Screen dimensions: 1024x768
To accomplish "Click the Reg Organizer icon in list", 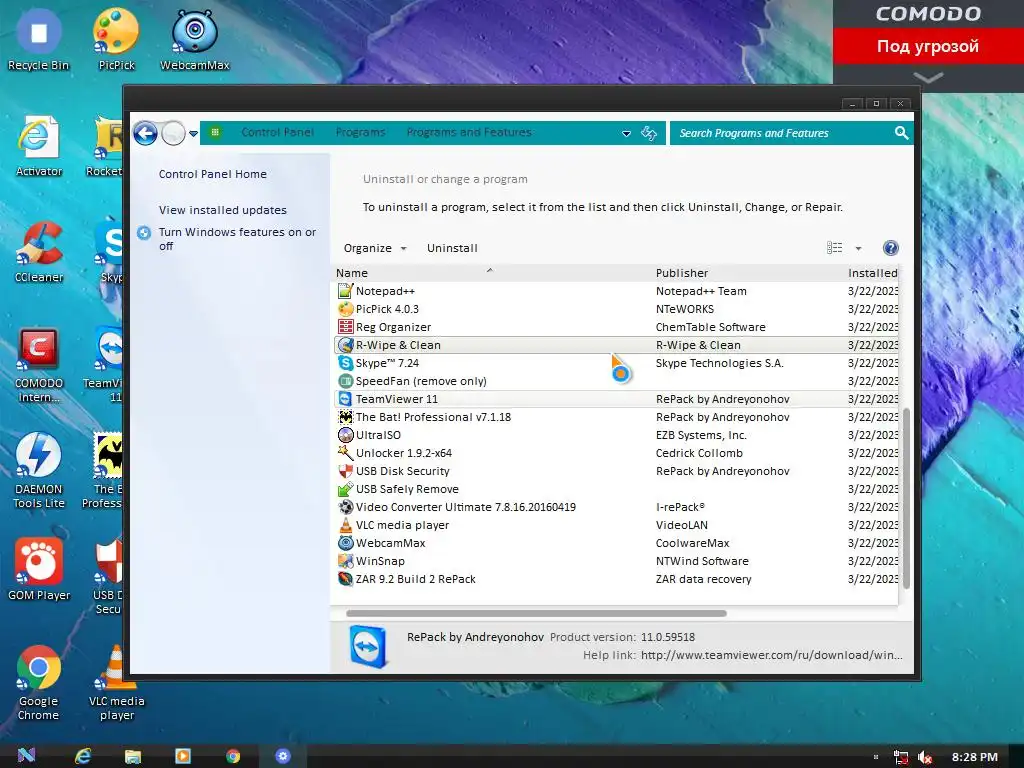I will coord(345,327).
